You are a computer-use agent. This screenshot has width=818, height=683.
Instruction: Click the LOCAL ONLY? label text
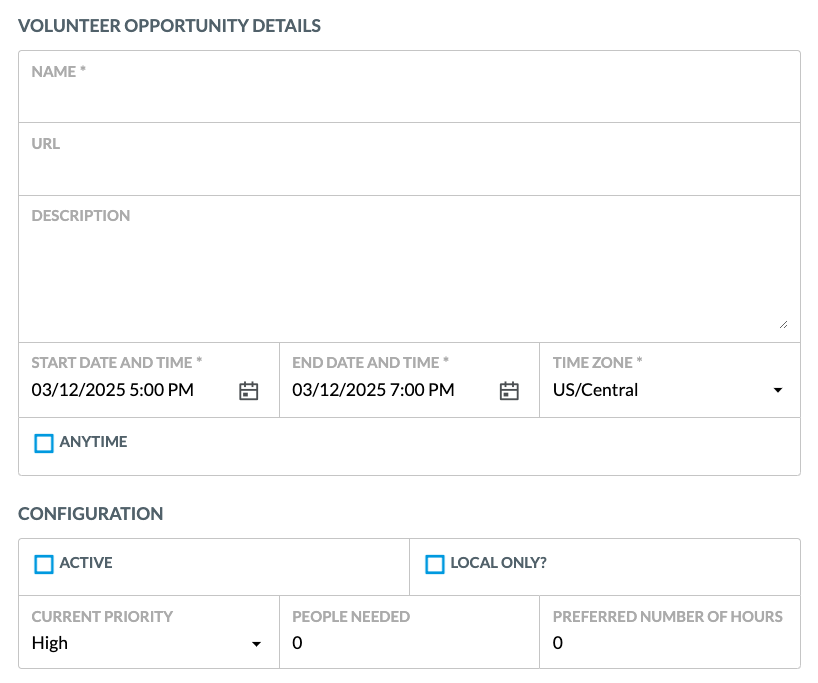(x=499, y=563)
